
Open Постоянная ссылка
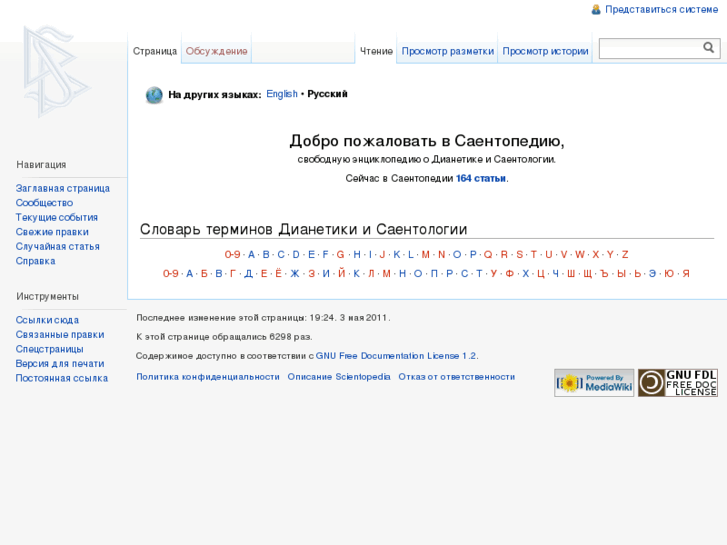coord(62,378)
